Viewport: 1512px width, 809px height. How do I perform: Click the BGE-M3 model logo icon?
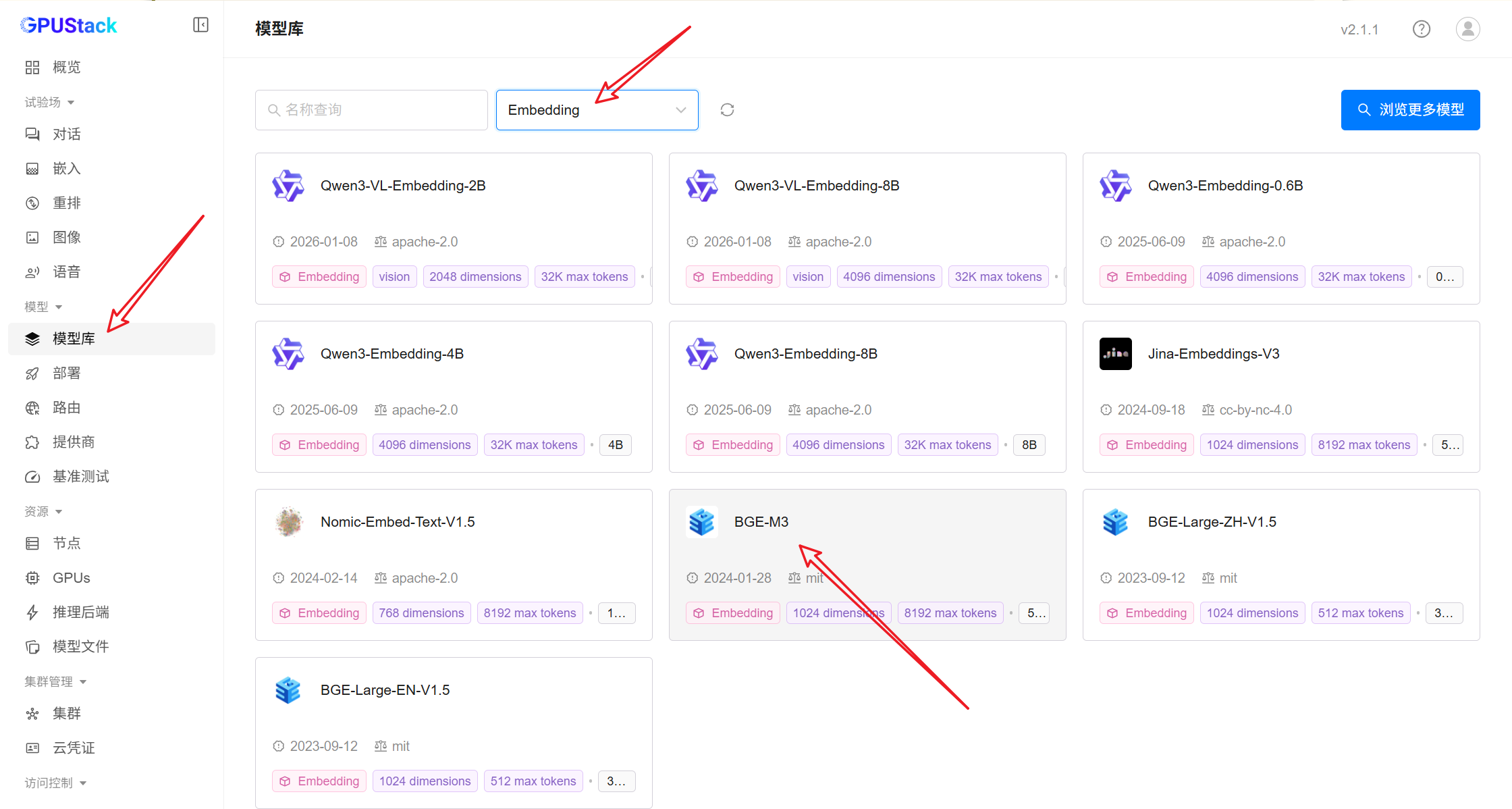[x=701, y=522]
